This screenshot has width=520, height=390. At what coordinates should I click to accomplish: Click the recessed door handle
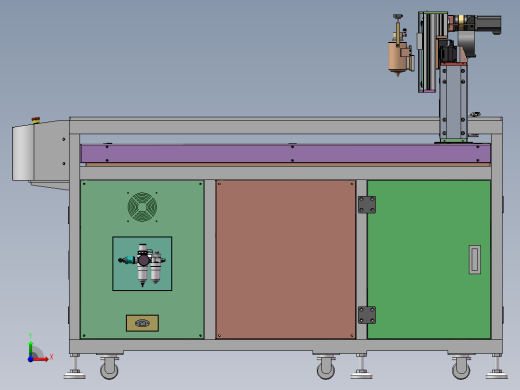(475, 260)
